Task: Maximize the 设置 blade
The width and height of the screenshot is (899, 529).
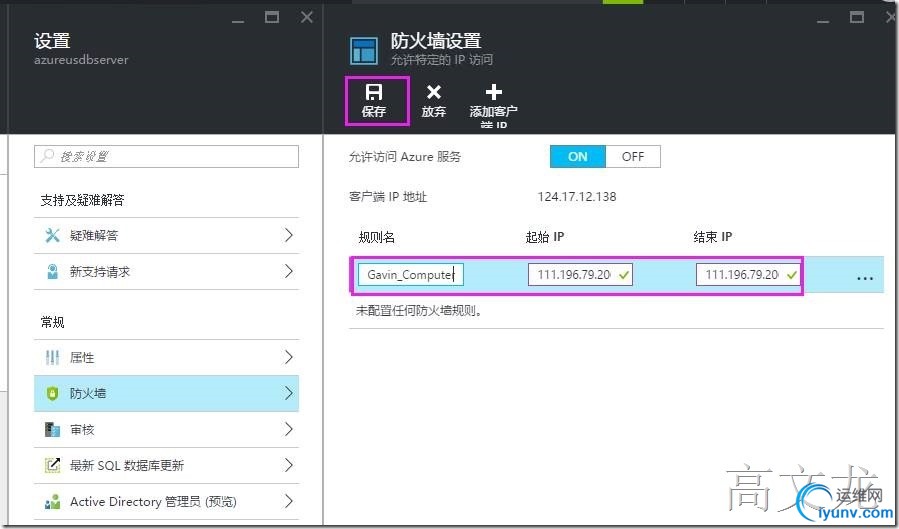Action: click(x=272, y=17)
